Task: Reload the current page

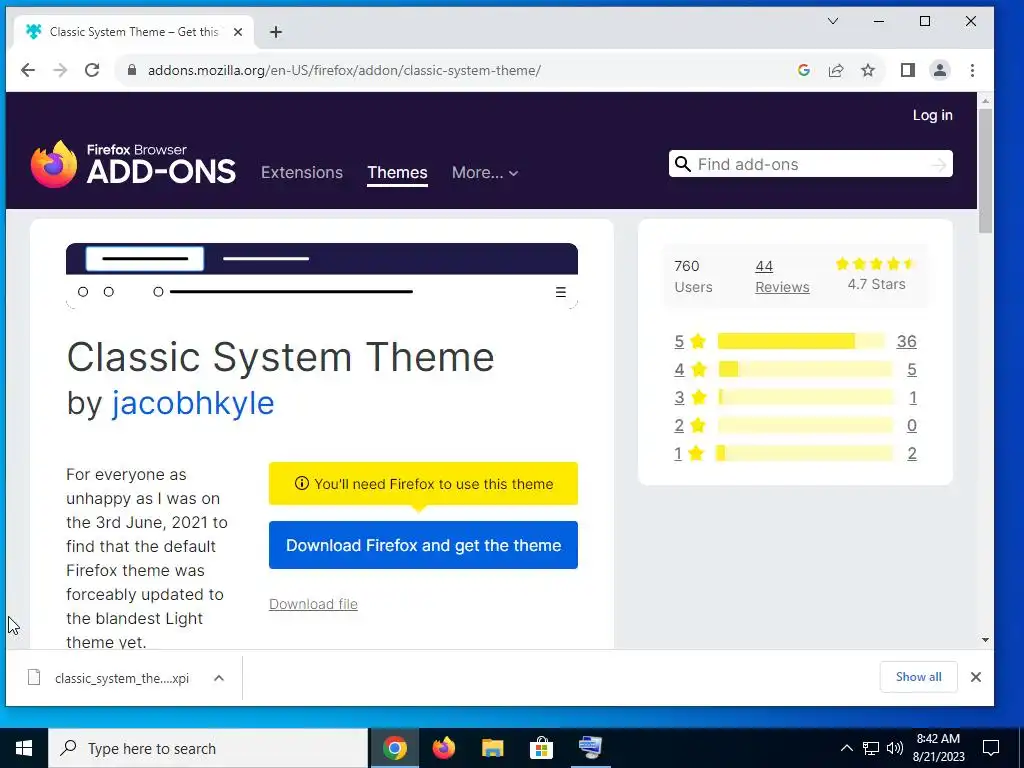Action: coord(92,70)
